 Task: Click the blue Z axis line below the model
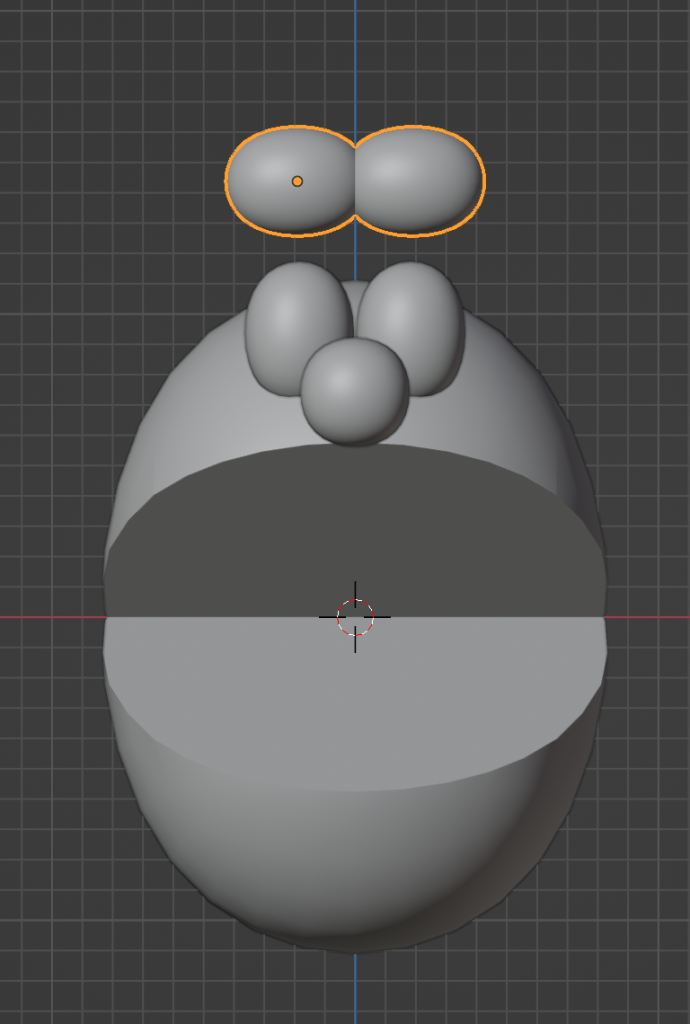coord(355,990)
